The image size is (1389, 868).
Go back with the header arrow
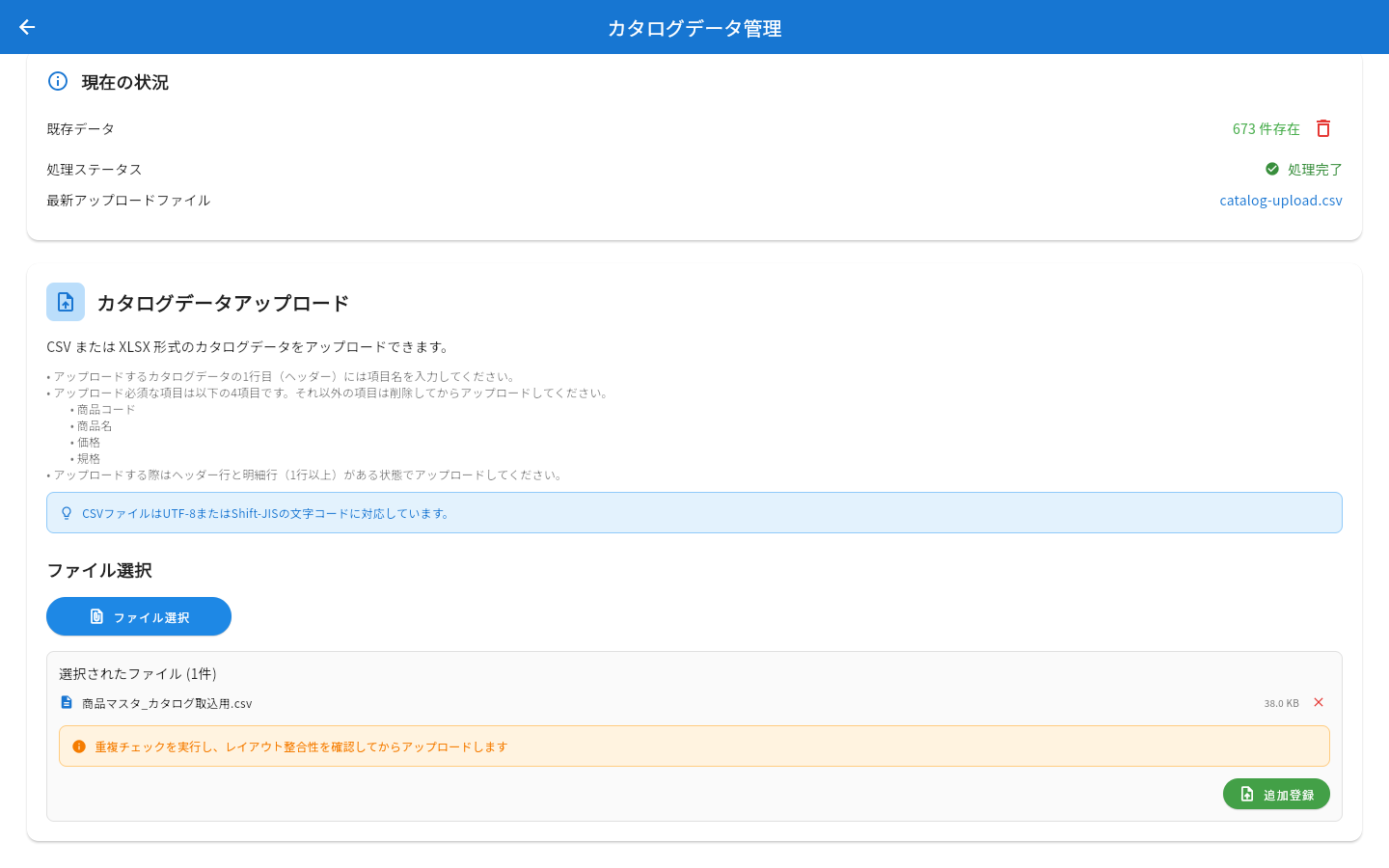pos(27,27)
